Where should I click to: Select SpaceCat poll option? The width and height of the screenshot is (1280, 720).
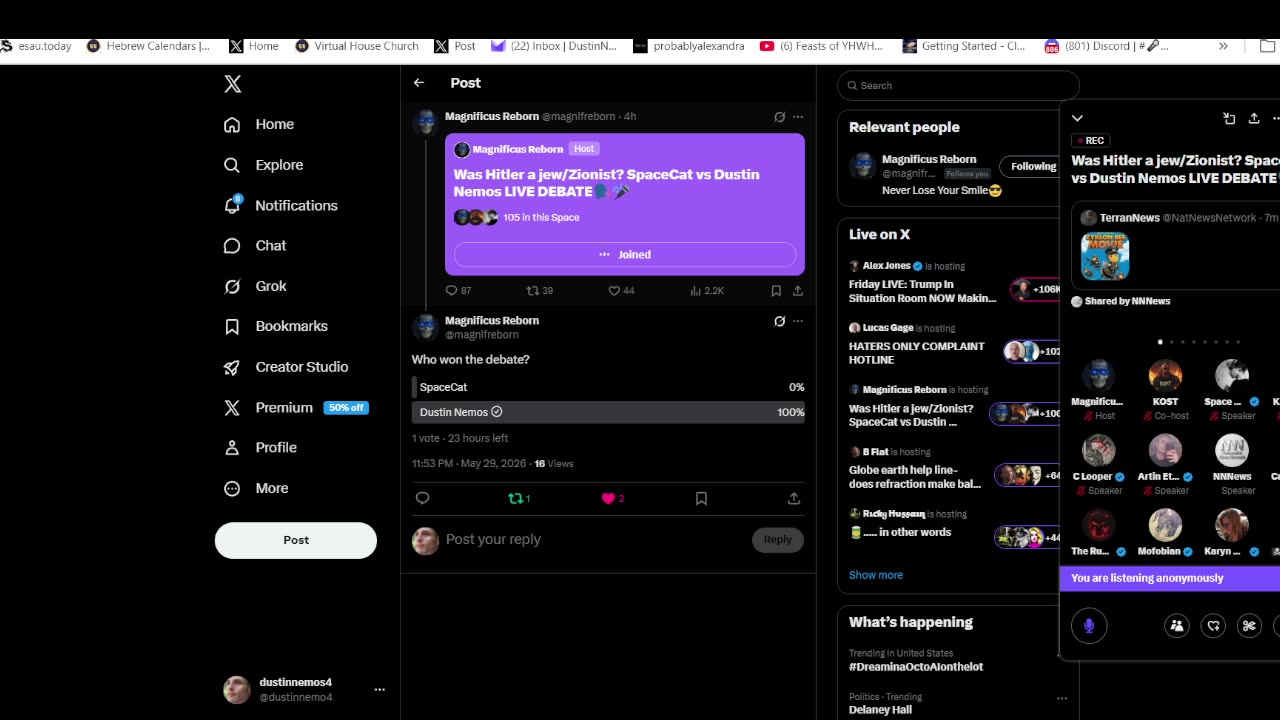click(x=608, y=387)
